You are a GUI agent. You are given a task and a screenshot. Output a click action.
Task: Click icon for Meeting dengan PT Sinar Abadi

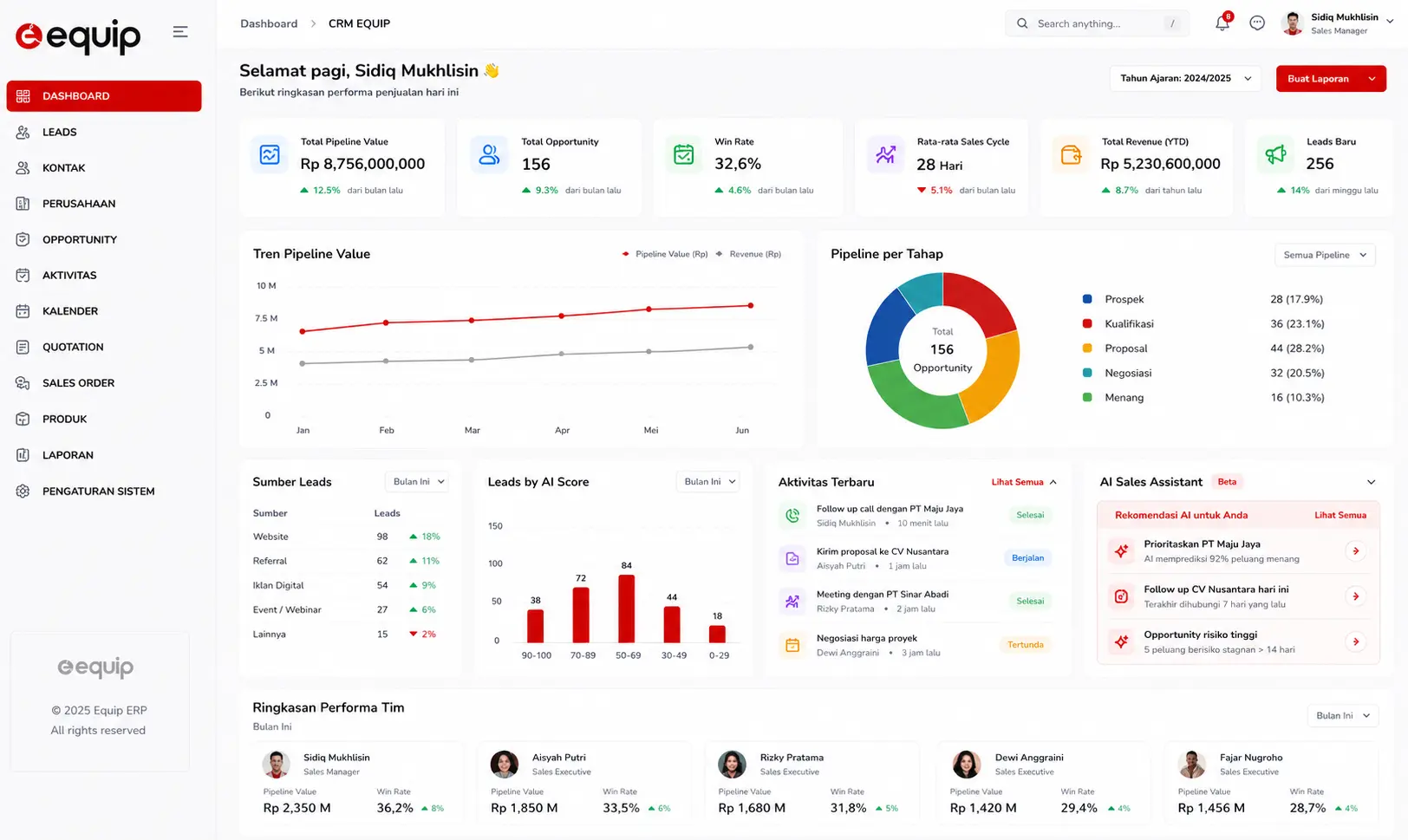[x=792, y=602]
